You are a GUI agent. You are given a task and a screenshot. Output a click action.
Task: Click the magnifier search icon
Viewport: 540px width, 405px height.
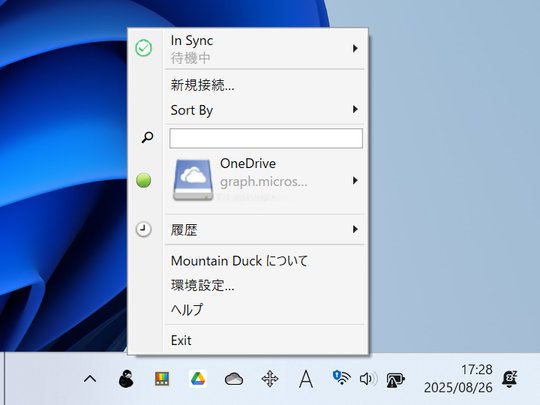point(147,137)
